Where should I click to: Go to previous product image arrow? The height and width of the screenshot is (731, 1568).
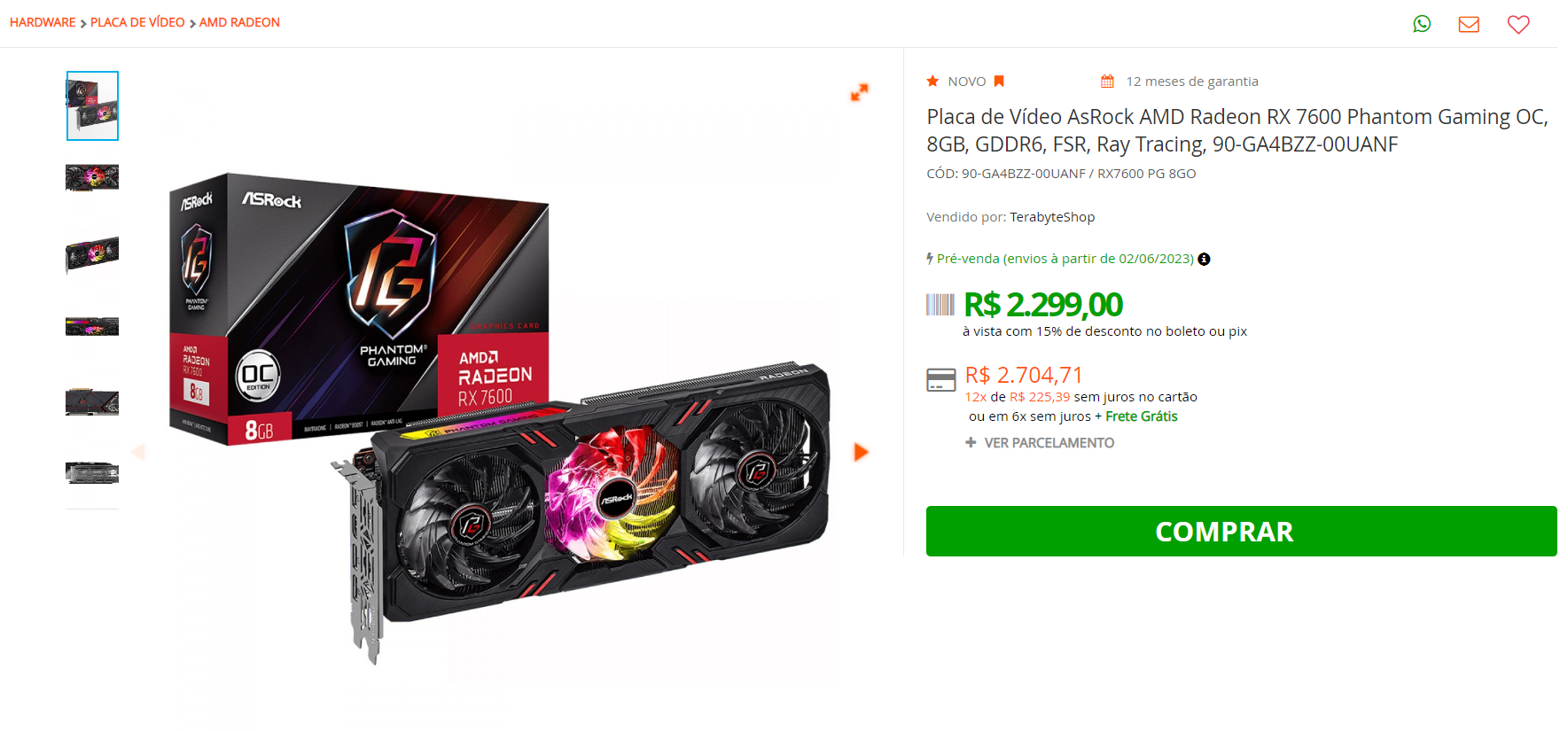[x=138, y=452]
